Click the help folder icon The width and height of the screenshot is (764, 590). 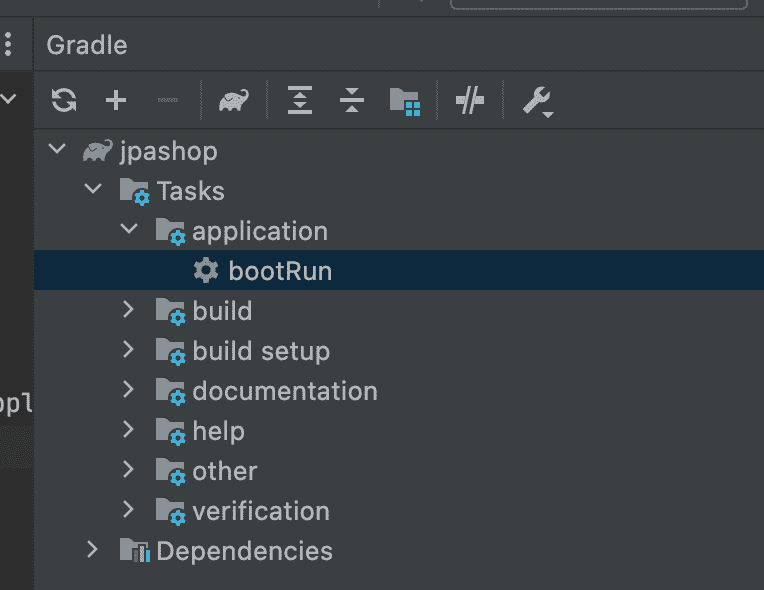coord(171,431)
